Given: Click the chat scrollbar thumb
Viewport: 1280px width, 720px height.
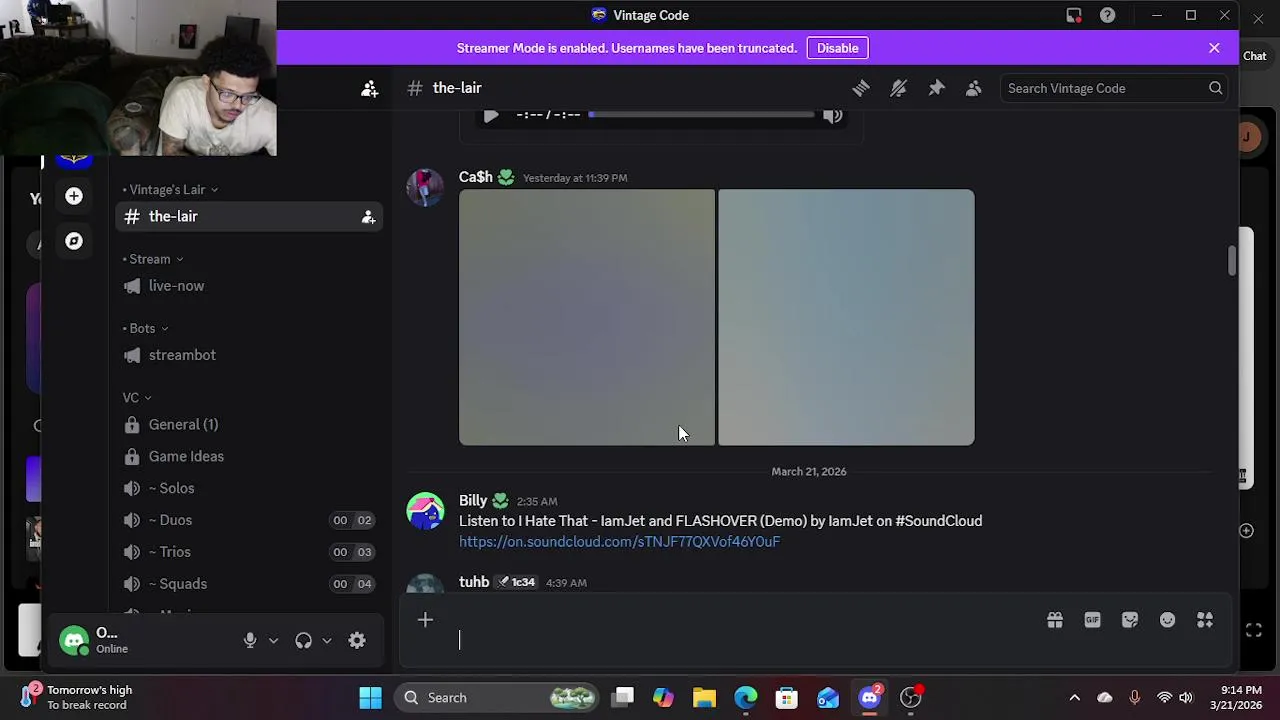Looking at the screenshot, I should click(1232, 261).
